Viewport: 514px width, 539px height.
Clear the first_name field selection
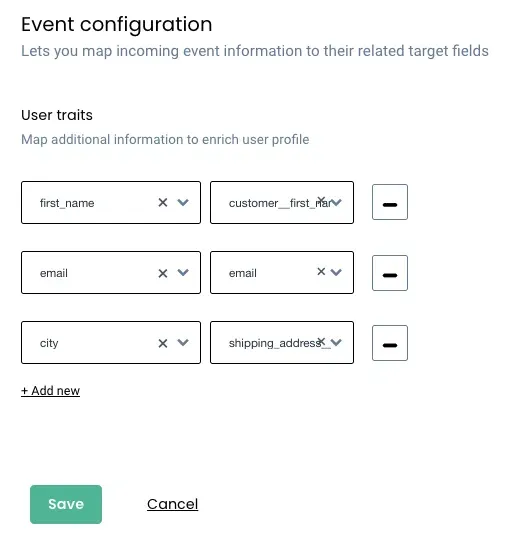[163, 202]
